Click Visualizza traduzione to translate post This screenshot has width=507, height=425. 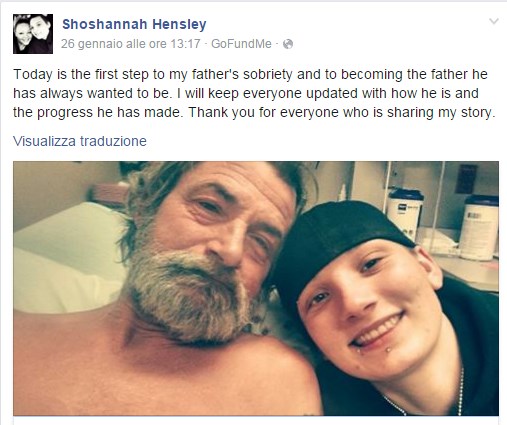coord(80,141)
